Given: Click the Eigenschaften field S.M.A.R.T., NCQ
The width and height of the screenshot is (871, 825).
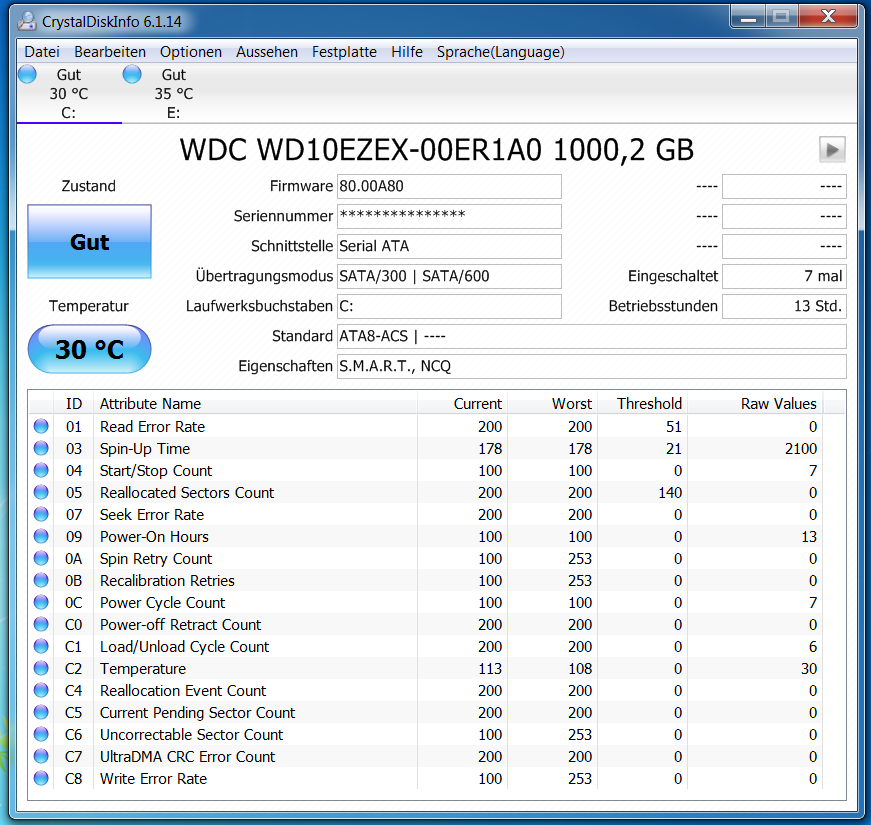Looking at the screenshot, I should 592,366.
